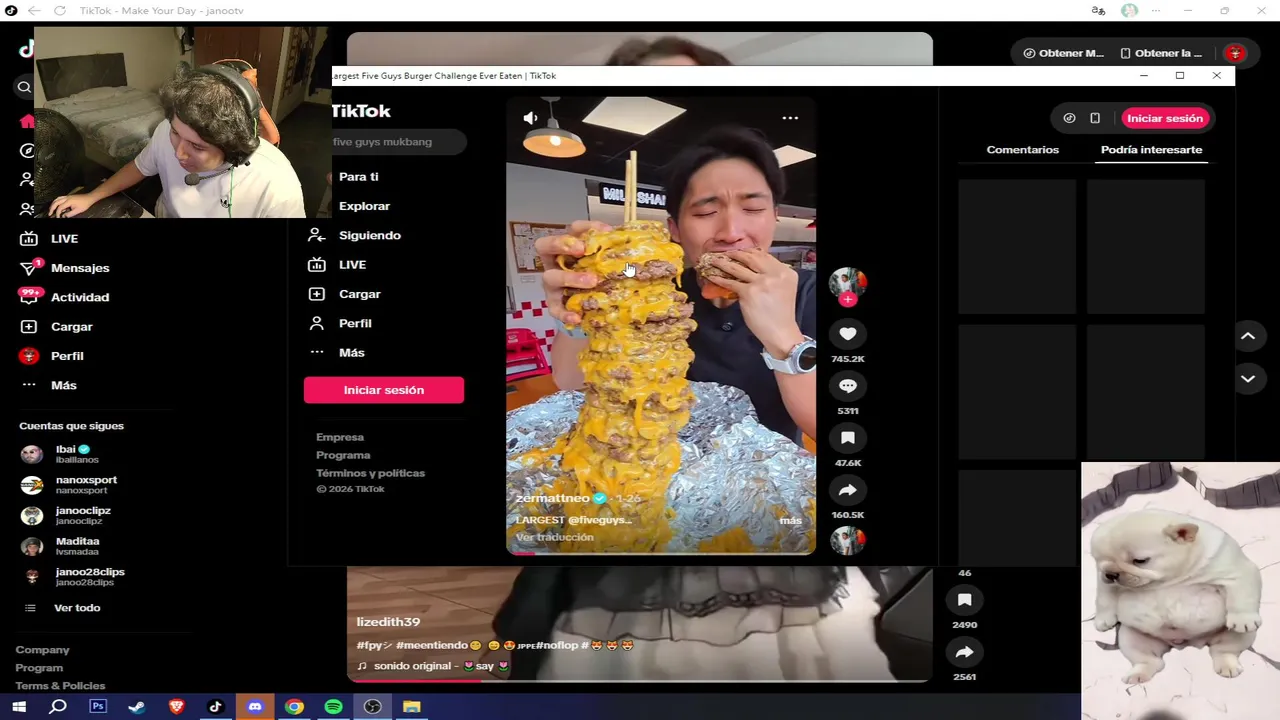Open LIVE in main window sidebar
Image resolution: width=1280 pixels, height=720 pixels.
pyautogui.click(x=50, y=239)
